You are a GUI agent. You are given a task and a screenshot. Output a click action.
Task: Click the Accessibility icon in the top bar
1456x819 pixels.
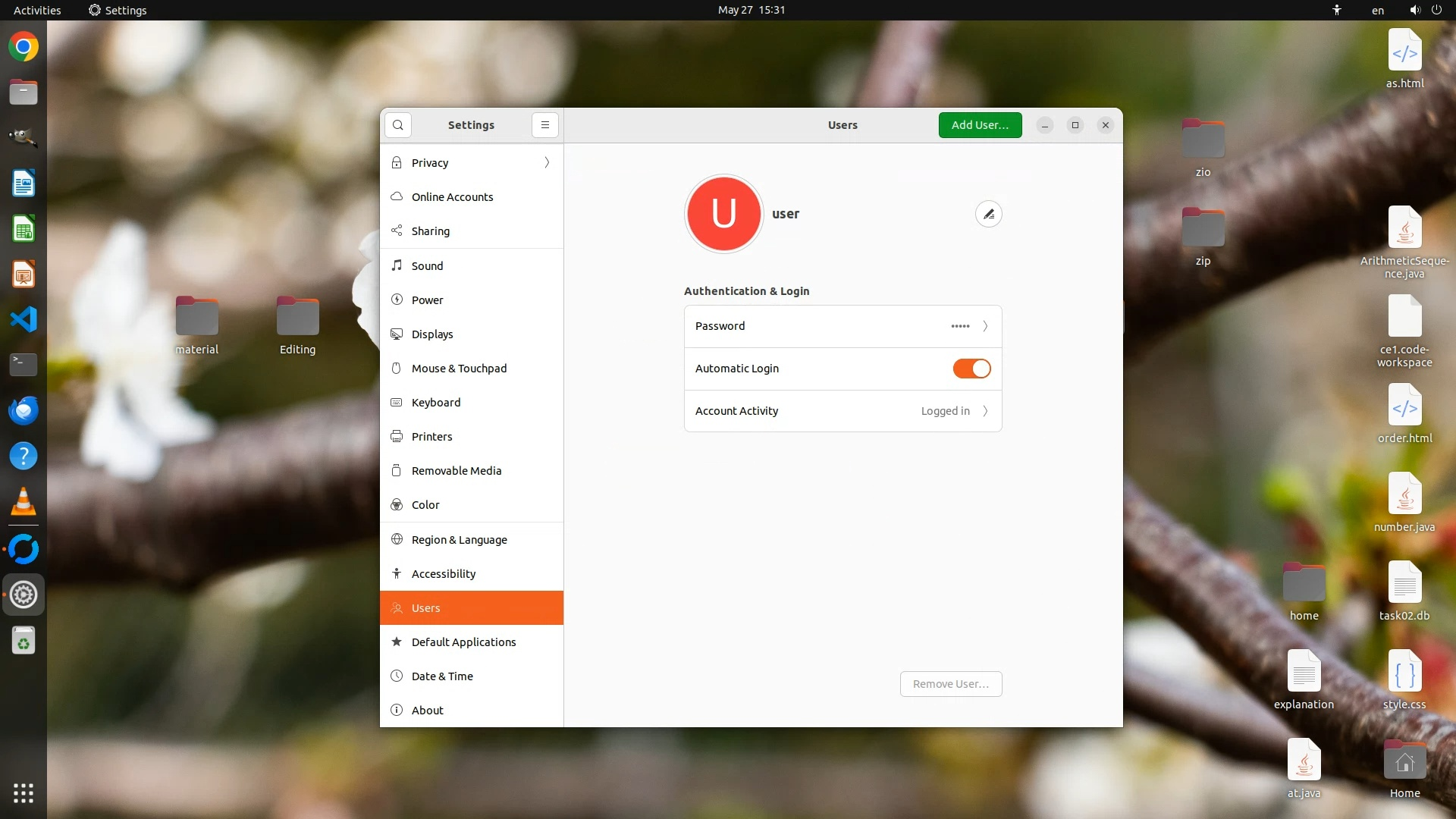1337,10
